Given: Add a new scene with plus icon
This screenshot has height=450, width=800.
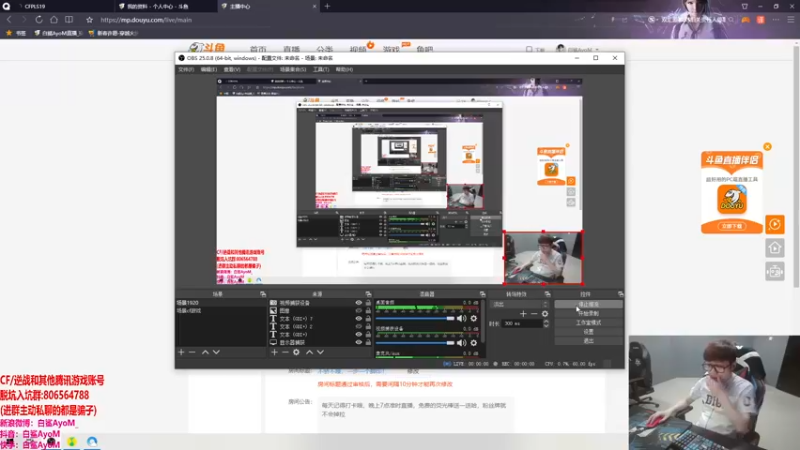Looking at the screenshot, I should 181,352.
